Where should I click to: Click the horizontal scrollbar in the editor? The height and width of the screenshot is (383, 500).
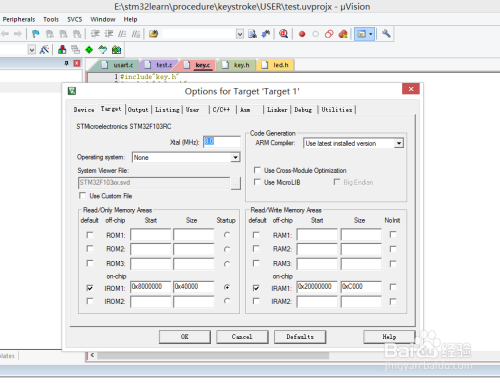tap(213, 355)
